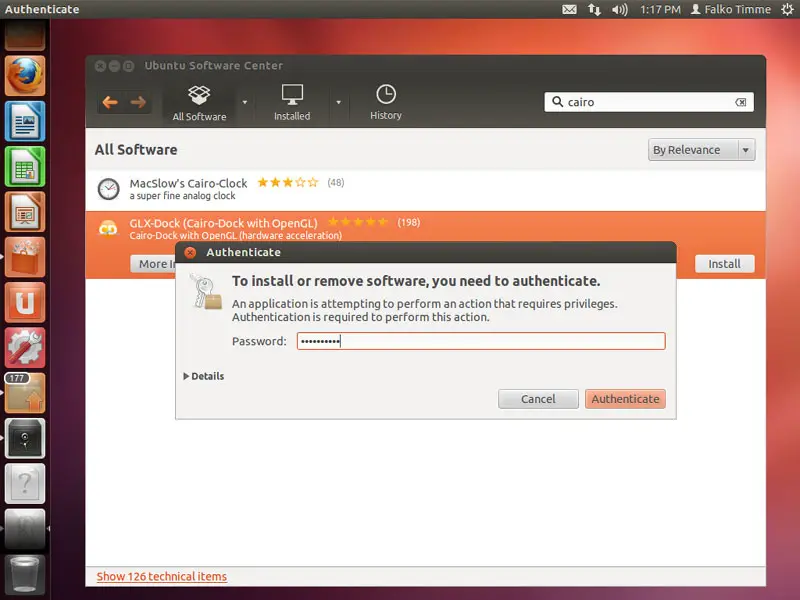The height and width of the screenshot is (600, 800).
Task: Click the question mark launcher icon
Action: click(x=25, y=484)
